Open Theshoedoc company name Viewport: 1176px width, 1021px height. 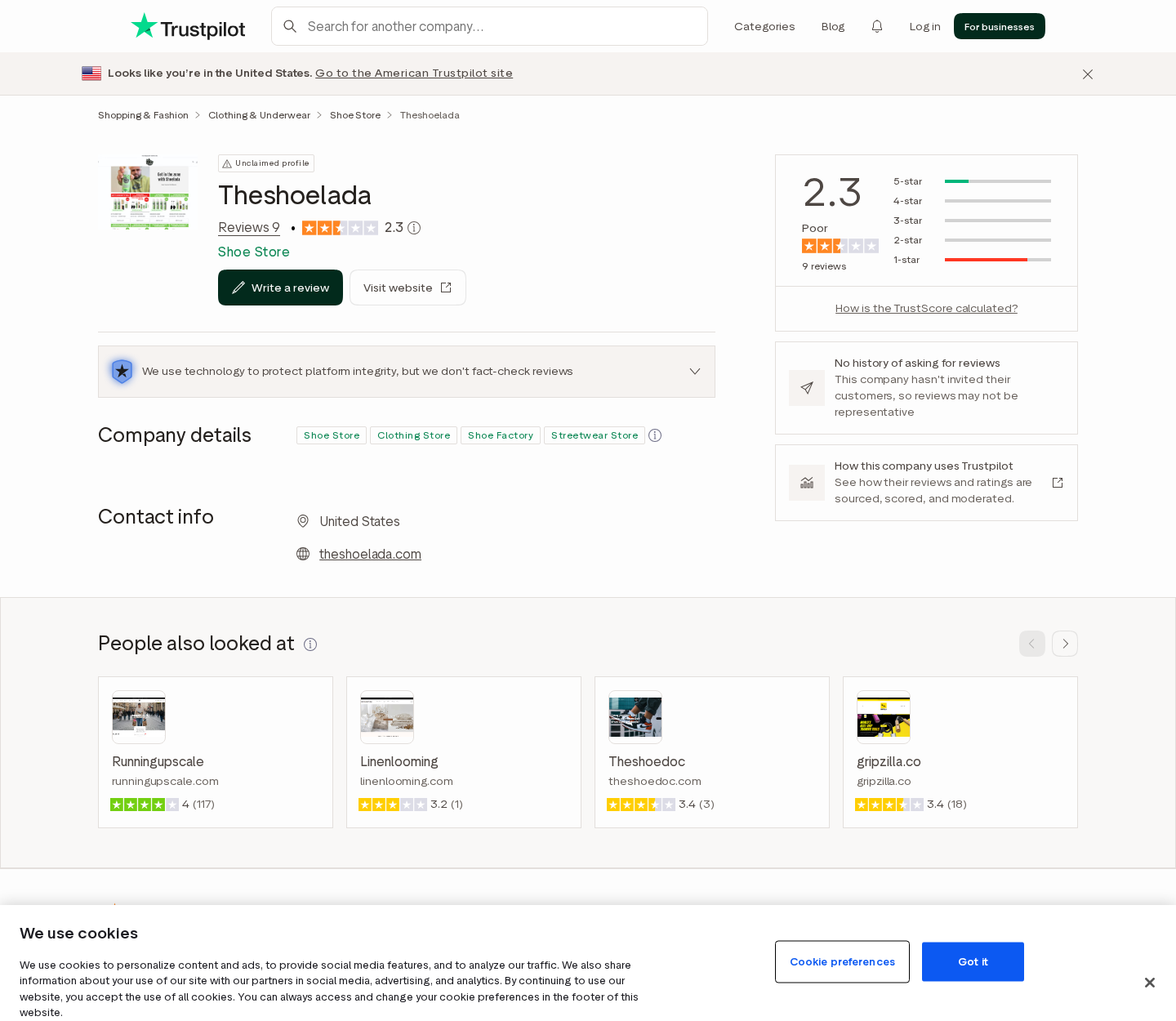click(x=647, y=762)
